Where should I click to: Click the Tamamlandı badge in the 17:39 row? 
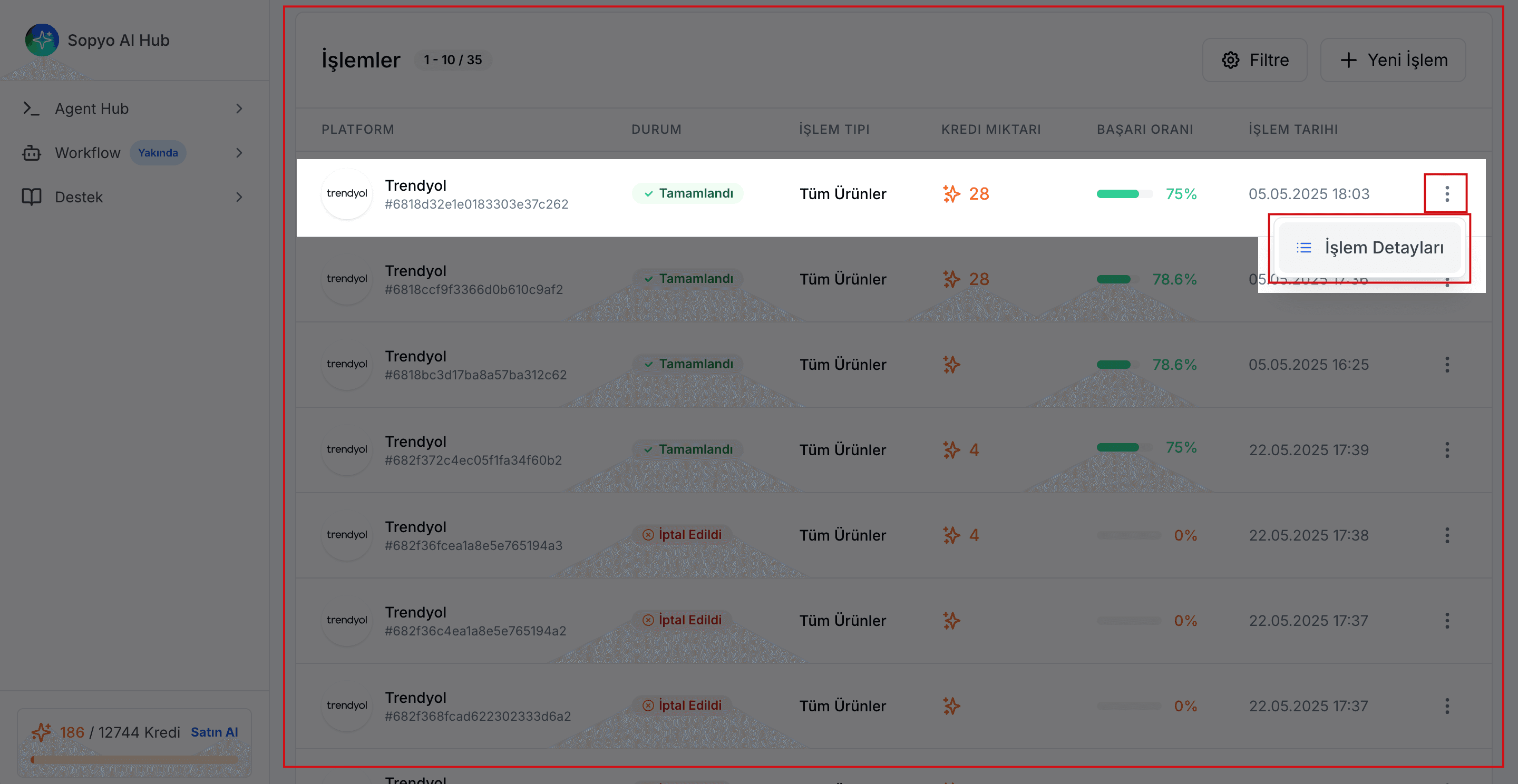point(688,449)
